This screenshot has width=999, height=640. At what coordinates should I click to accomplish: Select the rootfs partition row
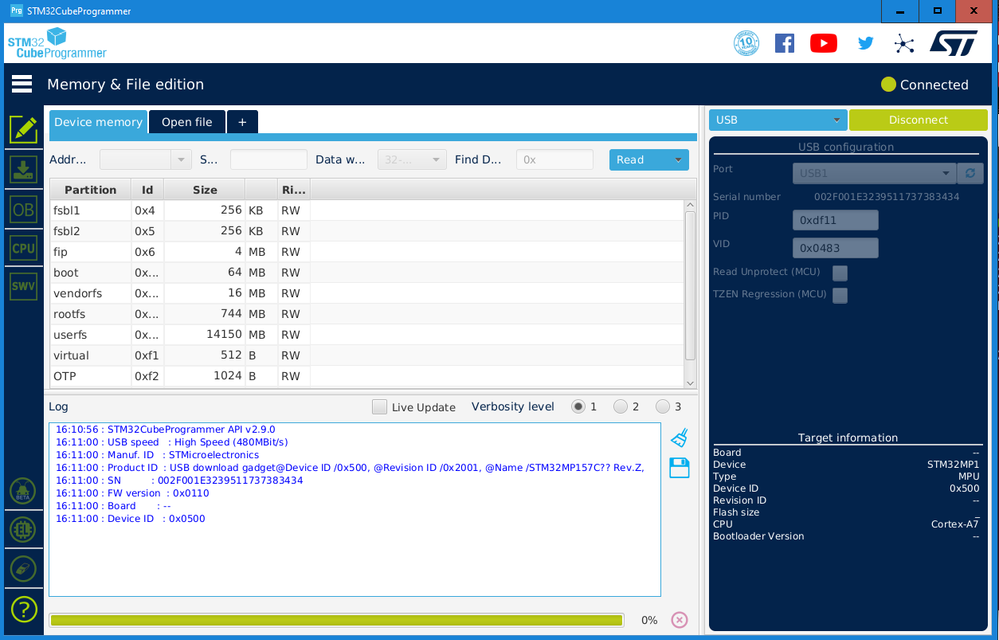coord(367,314)
